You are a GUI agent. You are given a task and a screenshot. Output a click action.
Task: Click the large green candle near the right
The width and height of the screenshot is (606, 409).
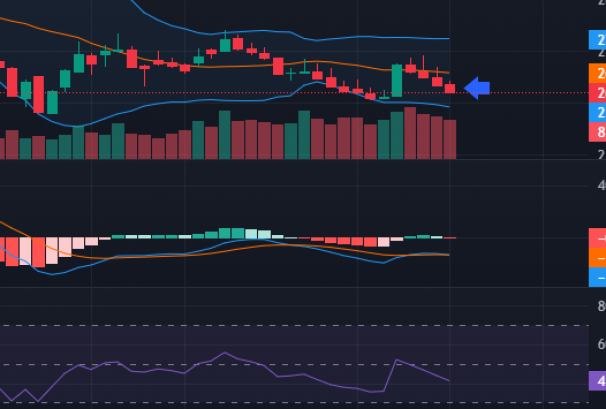point(397,81)
